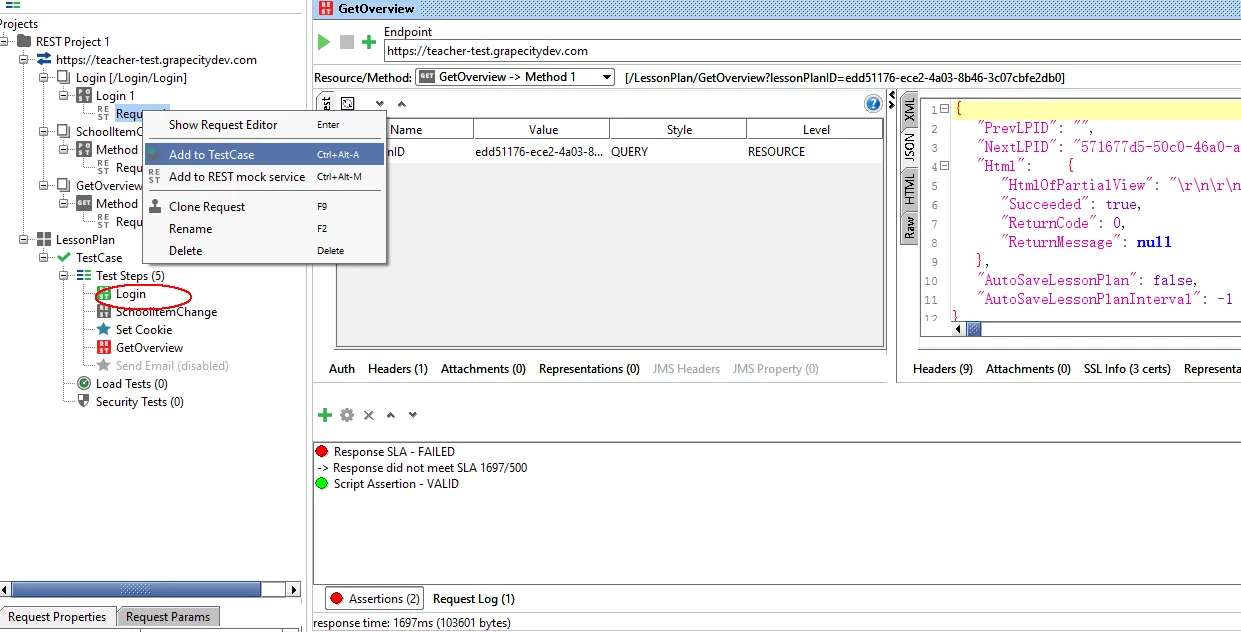The width and height of the screenshot is (1241, 632).
Task: Click the LessonPlan test suite grid icon
Action: [45, 240]
